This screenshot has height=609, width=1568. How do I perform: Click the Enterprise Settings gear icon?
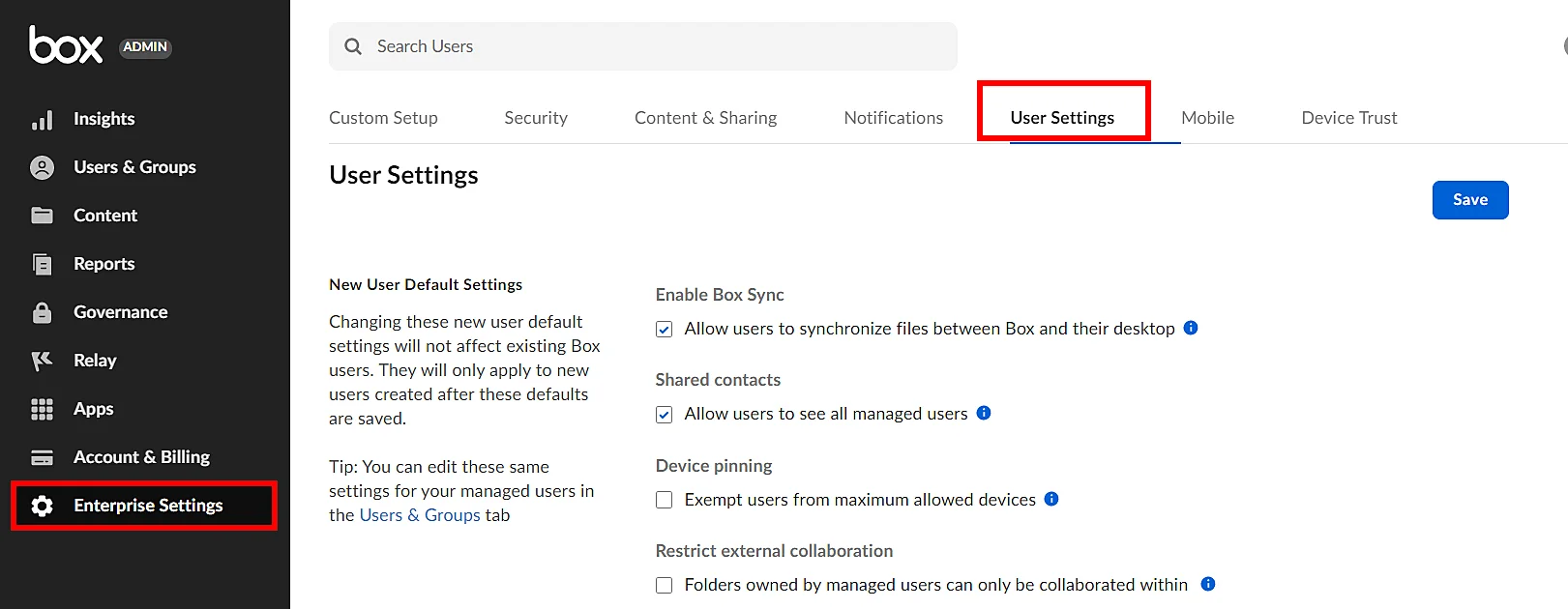click(43, 506)
